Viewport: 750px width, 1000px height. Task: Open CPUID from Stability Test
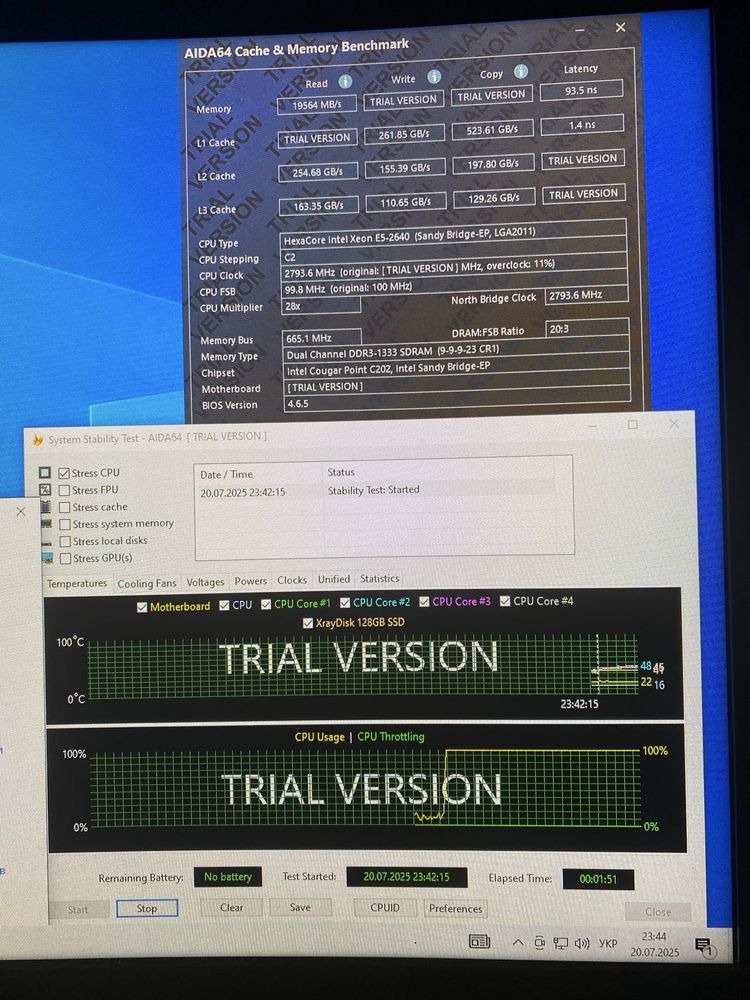click(x=385, y=908)
